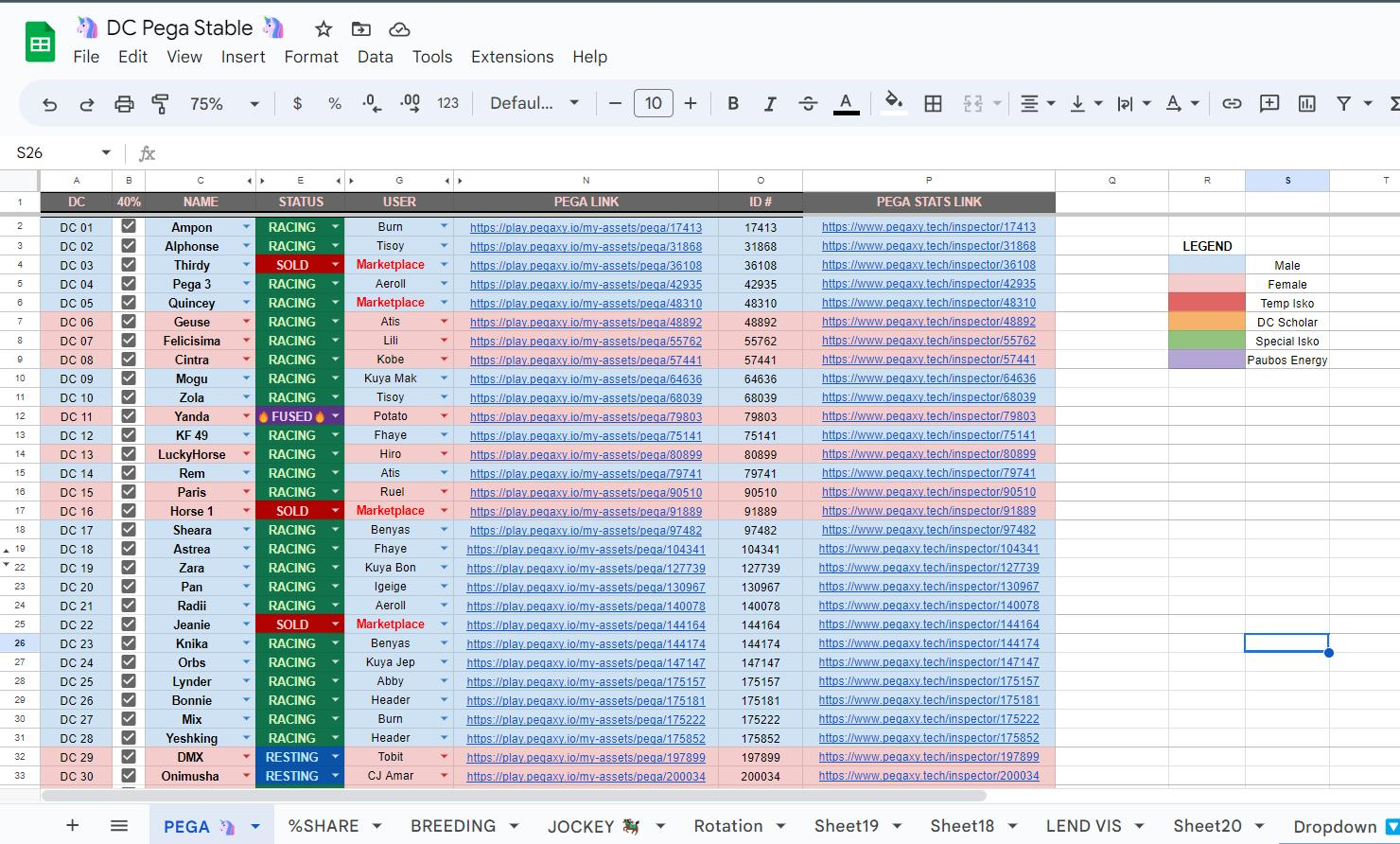Screen dimensions: 1400x844
Task: Toggle the 40% checkbox for DC 11
Action: click(129, 415)
